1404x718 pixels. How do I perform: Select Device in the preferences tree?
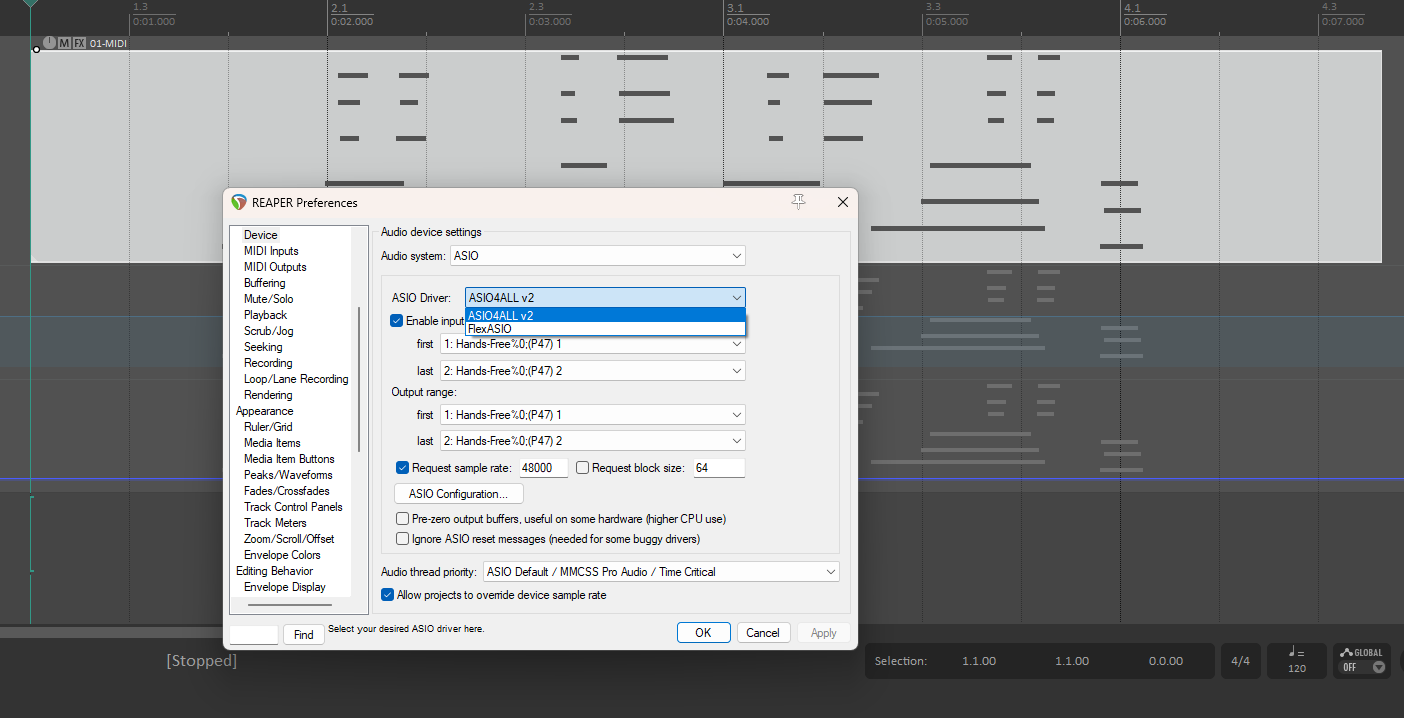point(261,235)
